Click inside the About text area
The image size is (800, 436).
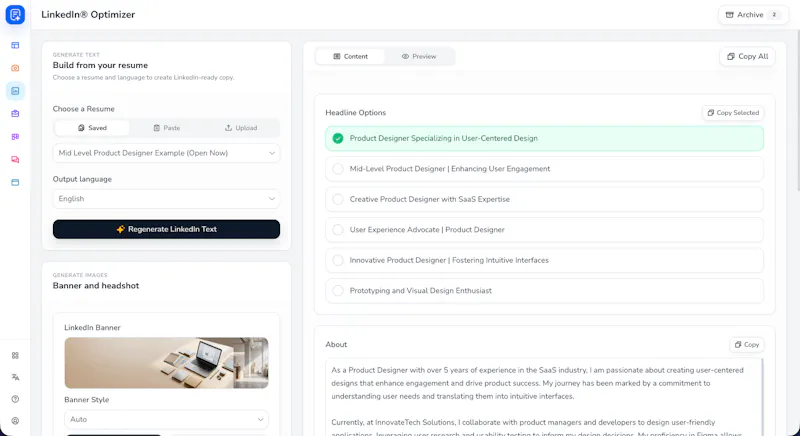point(542,397)
